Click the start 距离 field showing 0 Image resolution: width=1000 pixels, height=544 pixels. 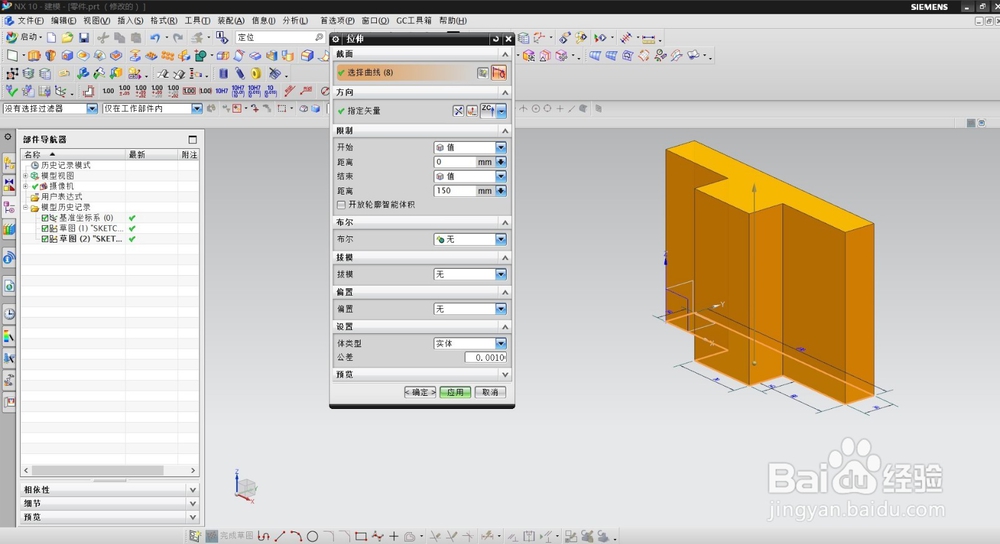(455, 162)
